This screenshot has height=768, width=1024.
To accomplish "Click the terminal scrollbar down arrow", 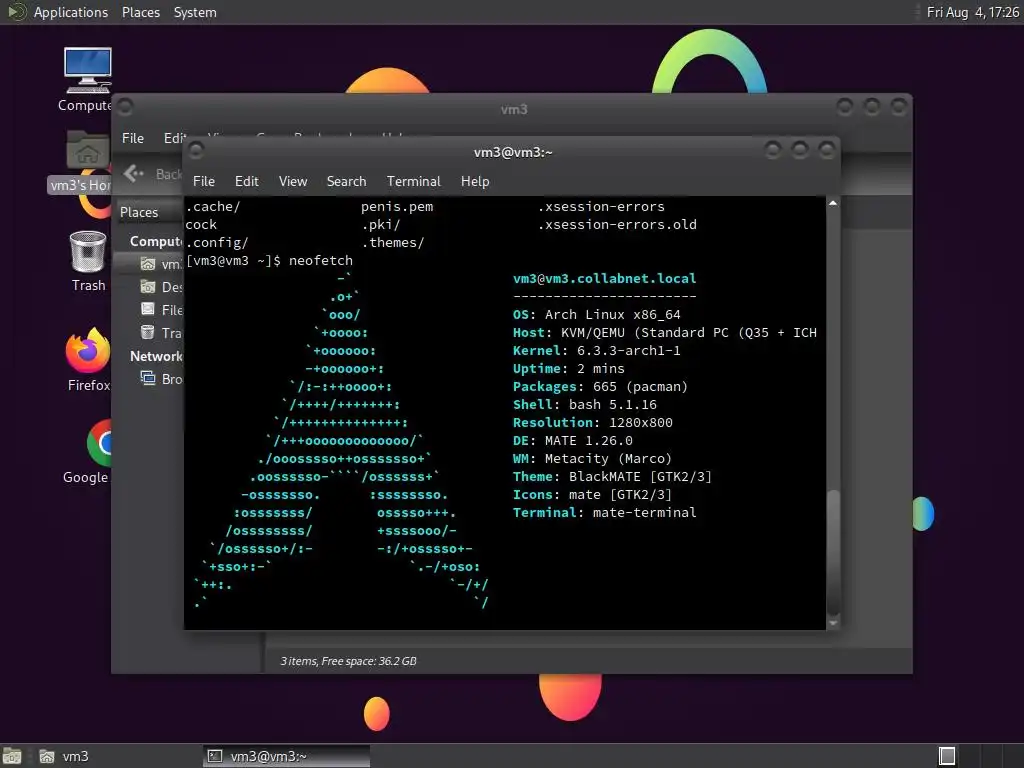I will tap(833, 623).
